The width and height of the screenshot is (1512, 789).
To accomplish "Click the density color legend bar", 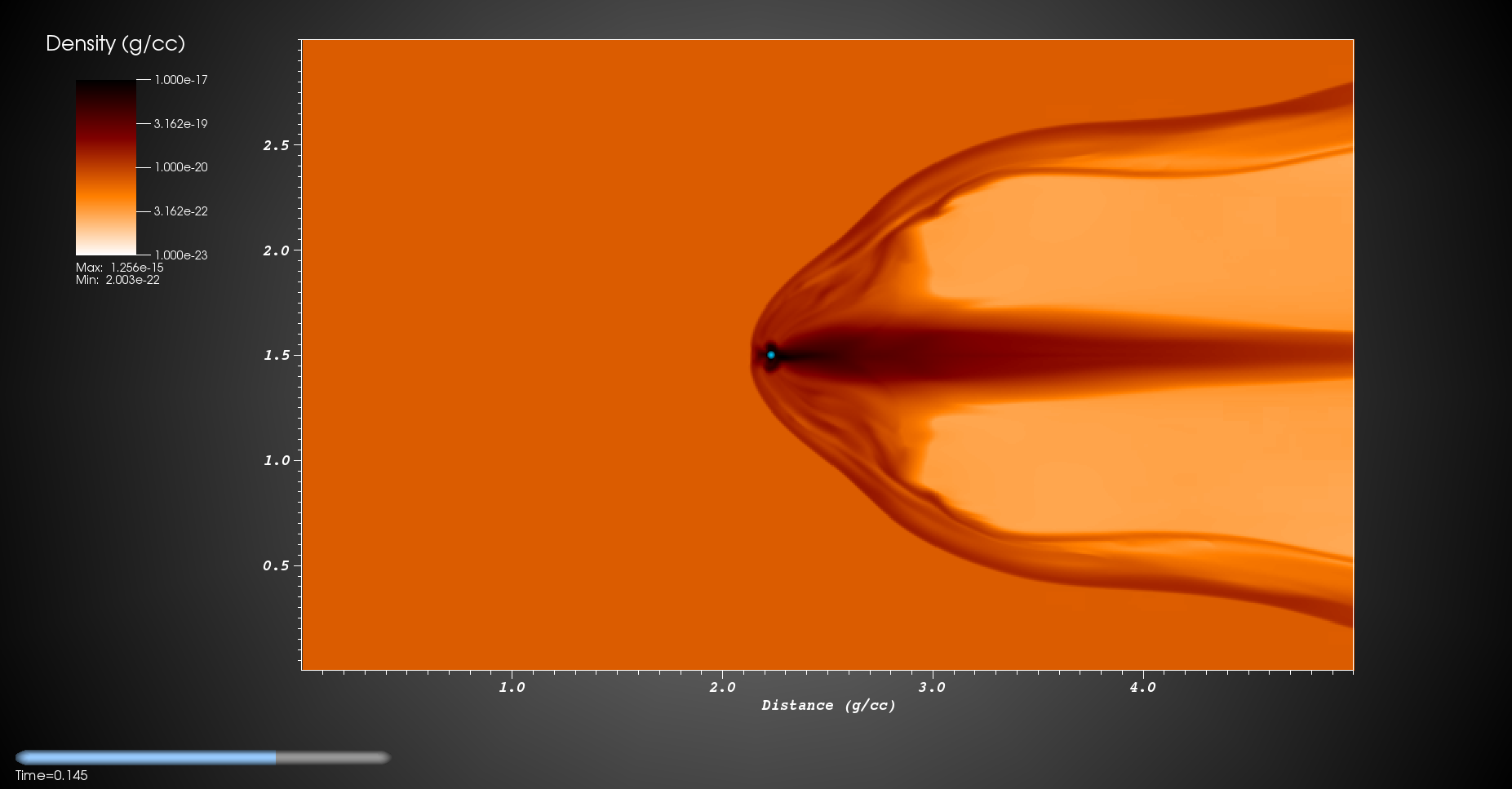I will coord(106,167).
